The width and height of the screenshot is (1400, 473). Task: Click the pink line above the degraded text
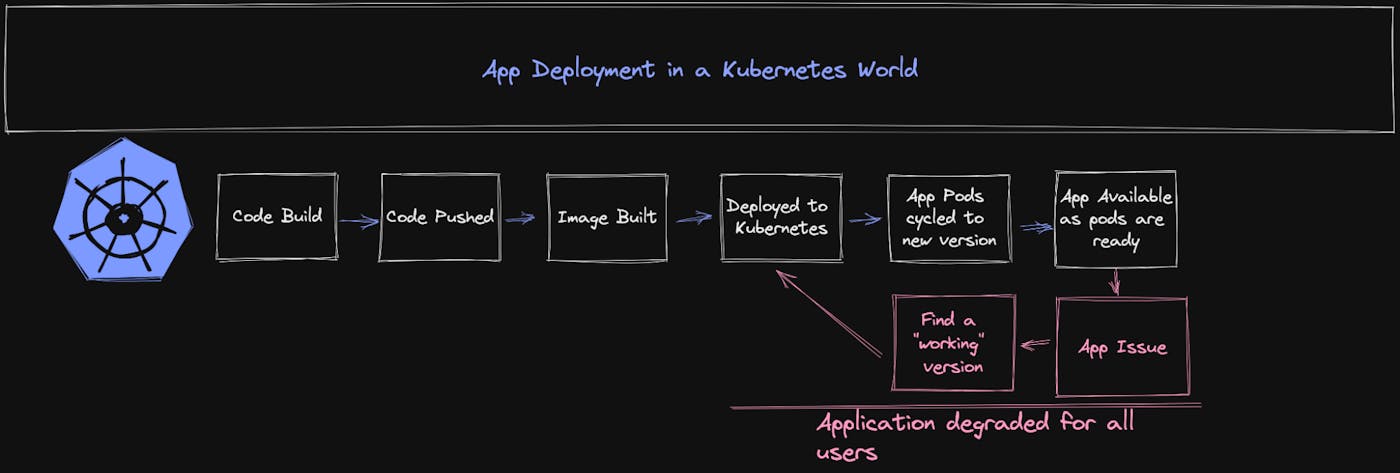(x=965, y=406)
